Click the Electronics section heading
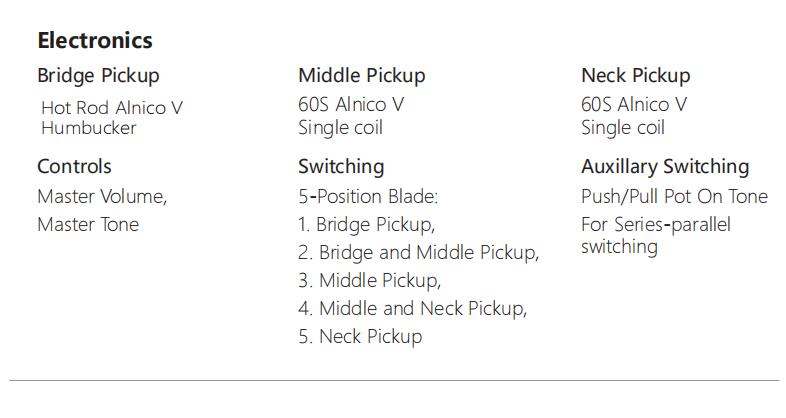This screenshot has height=418, width=786. click(95, 41)
